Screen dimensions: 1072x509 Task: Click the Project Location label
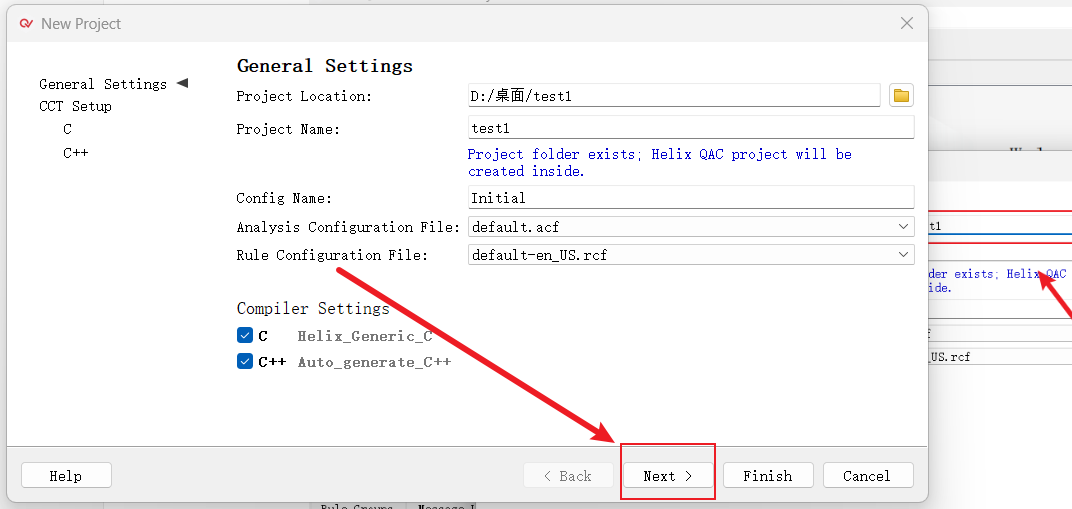304,96
